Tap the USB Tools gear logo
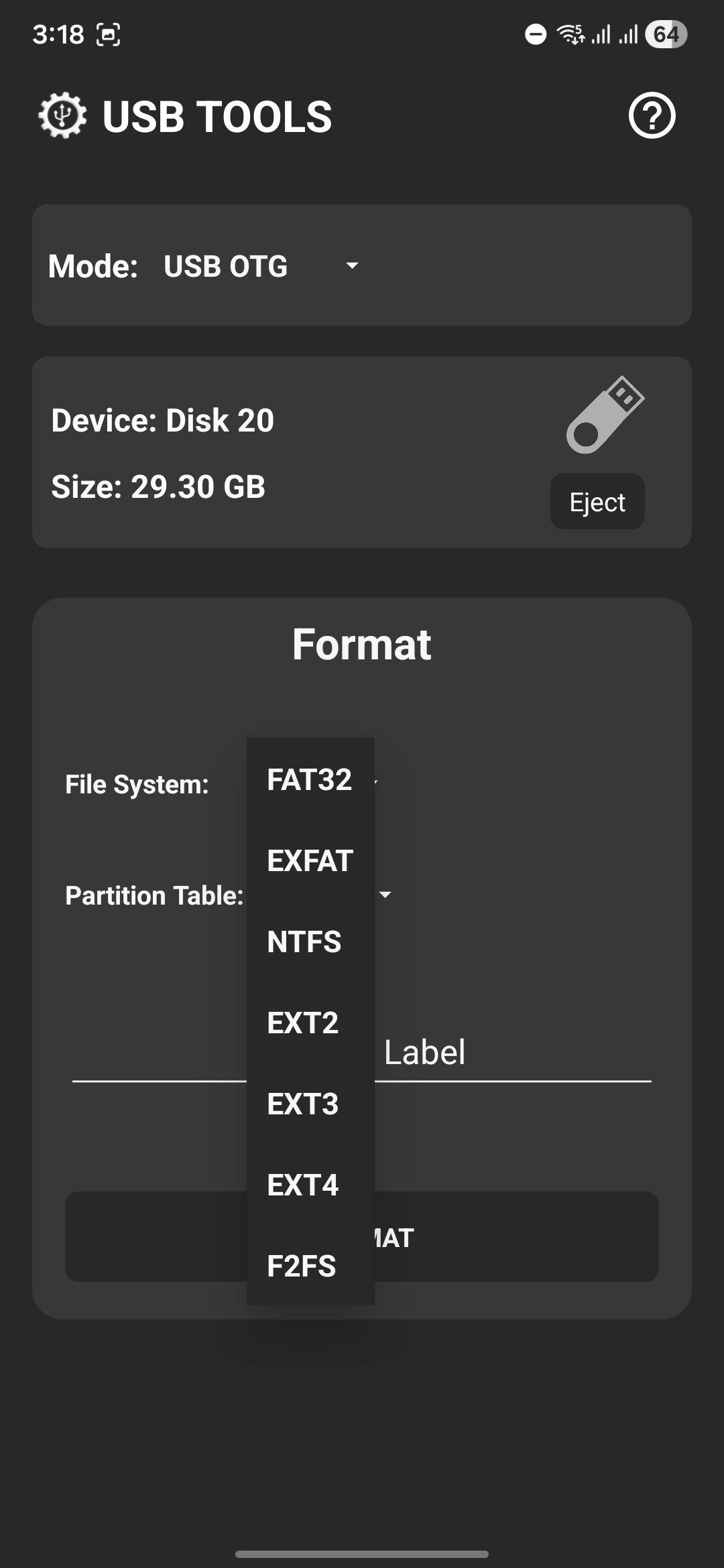 (x=62, y=116)
